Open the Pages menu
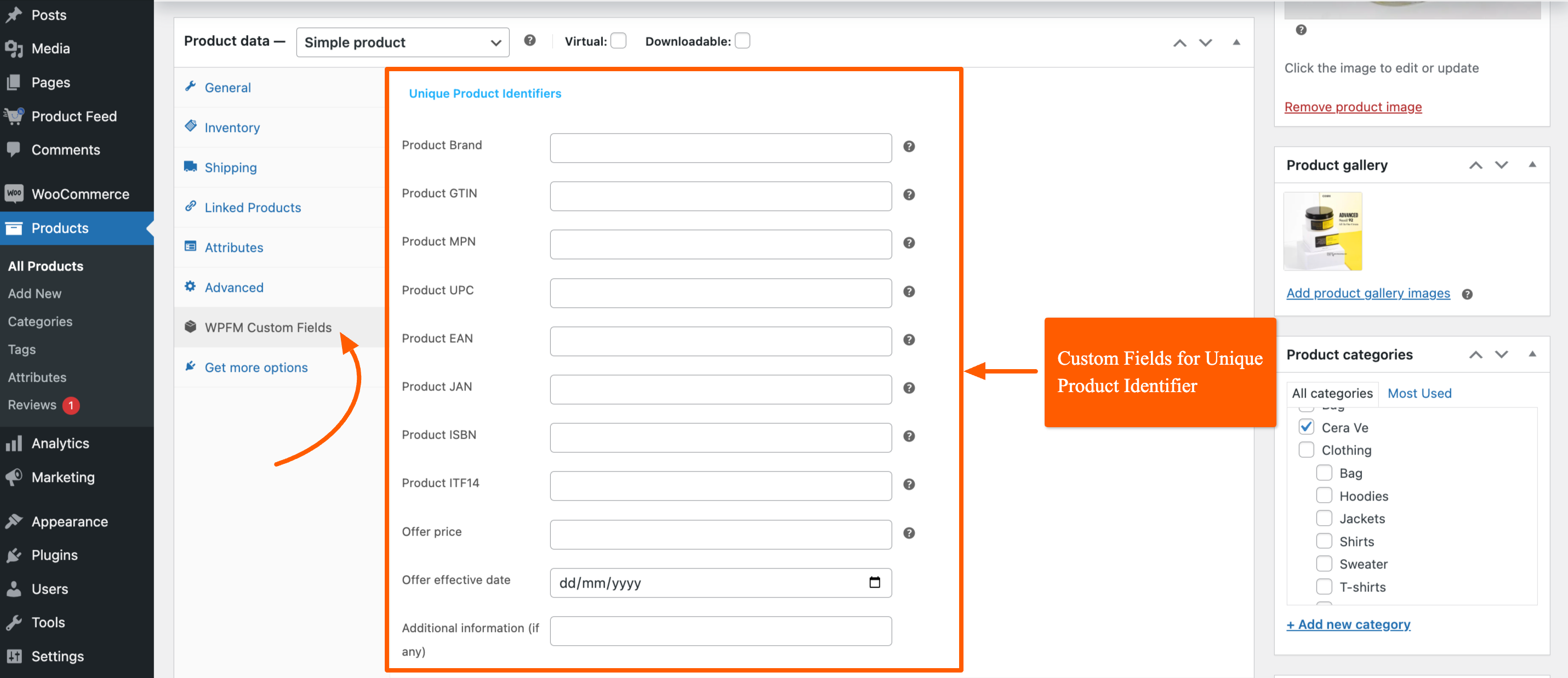This screenshot has width=1568, height=678. point(77,82)
